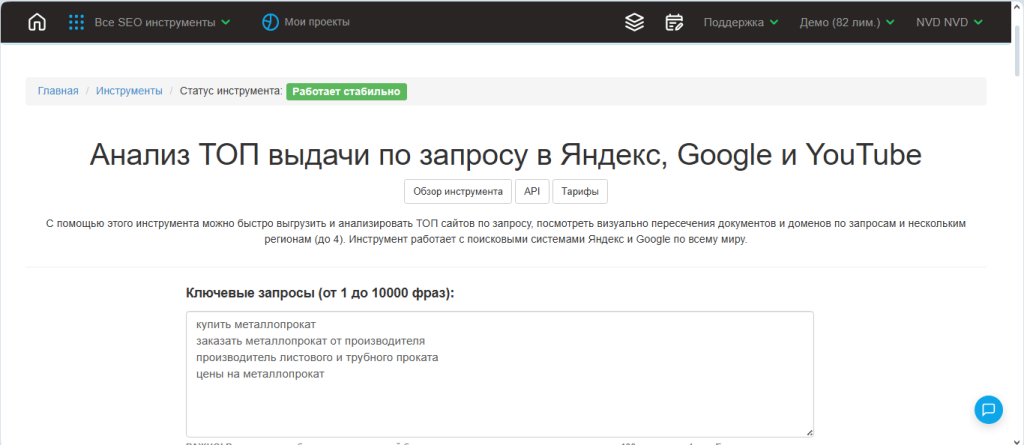Screen dimensions: 1024x445
Task: Navigate to the Инструменты breadcrumb link
Action: 129,91
